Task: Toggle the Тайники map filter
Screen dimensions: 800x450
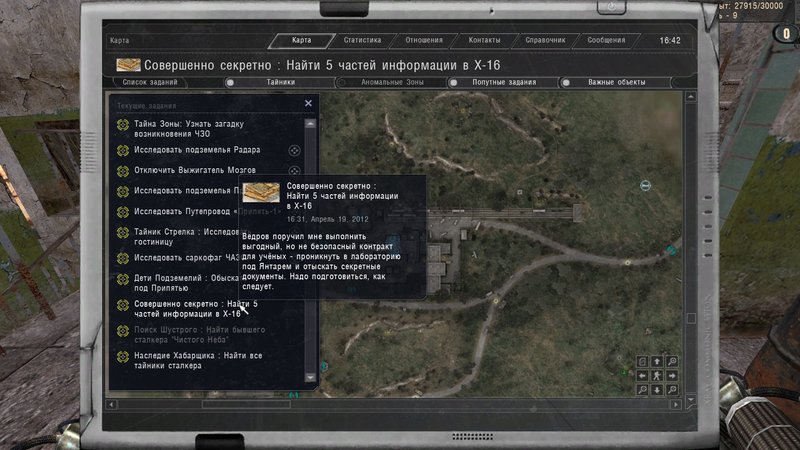Action: point(281,83)
